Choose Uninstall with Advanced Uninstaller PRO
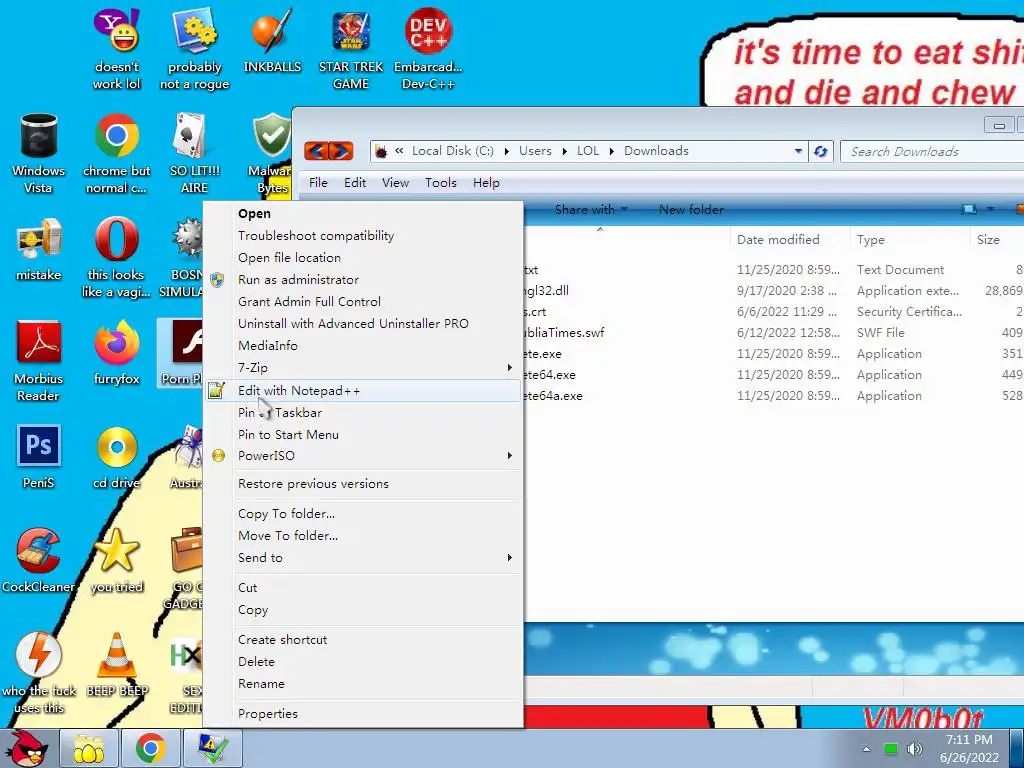Screen dimensions: 1024x768 (x=353, y=323)
